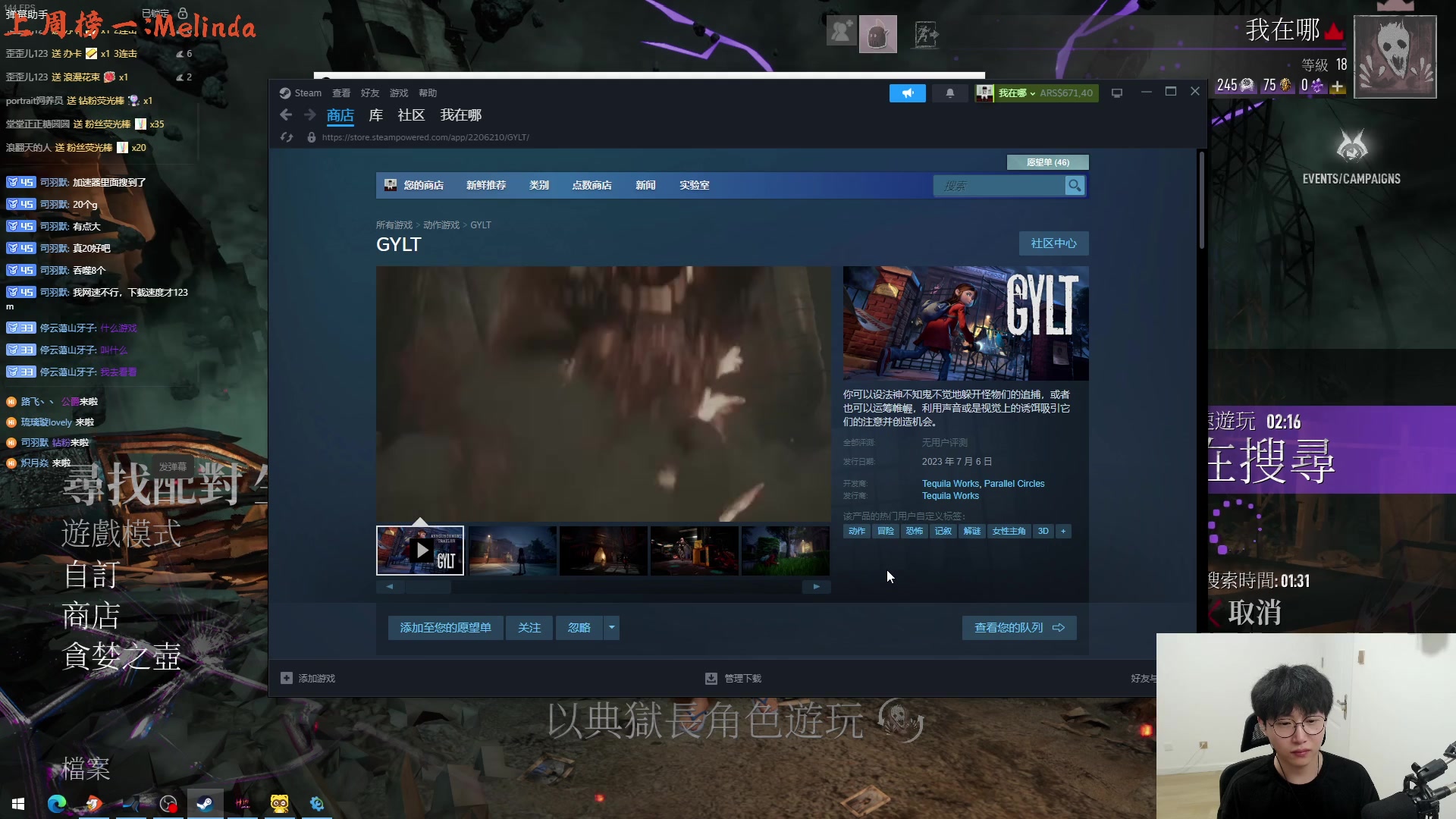This screenshot has height=819, width=1456.
Task: Open the Steam notifications bell
Action: click(x=949, y=93)
